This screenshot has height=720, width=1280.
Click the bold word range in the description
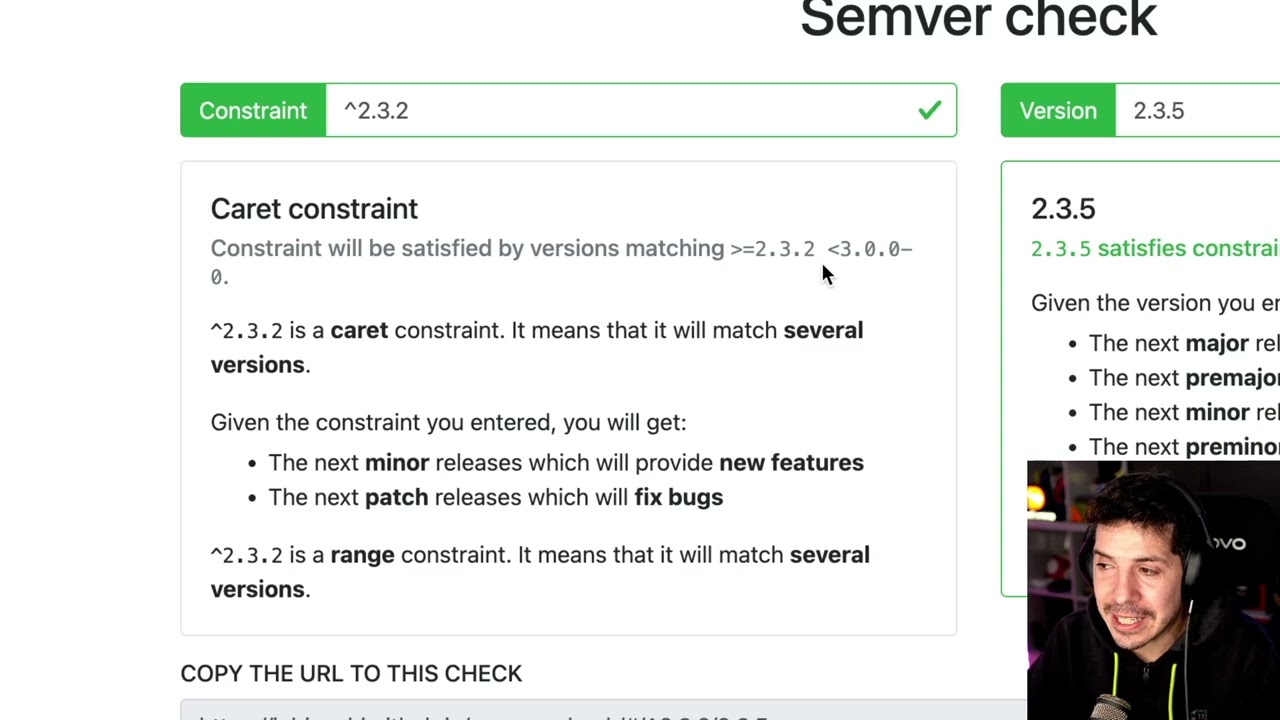362,554
